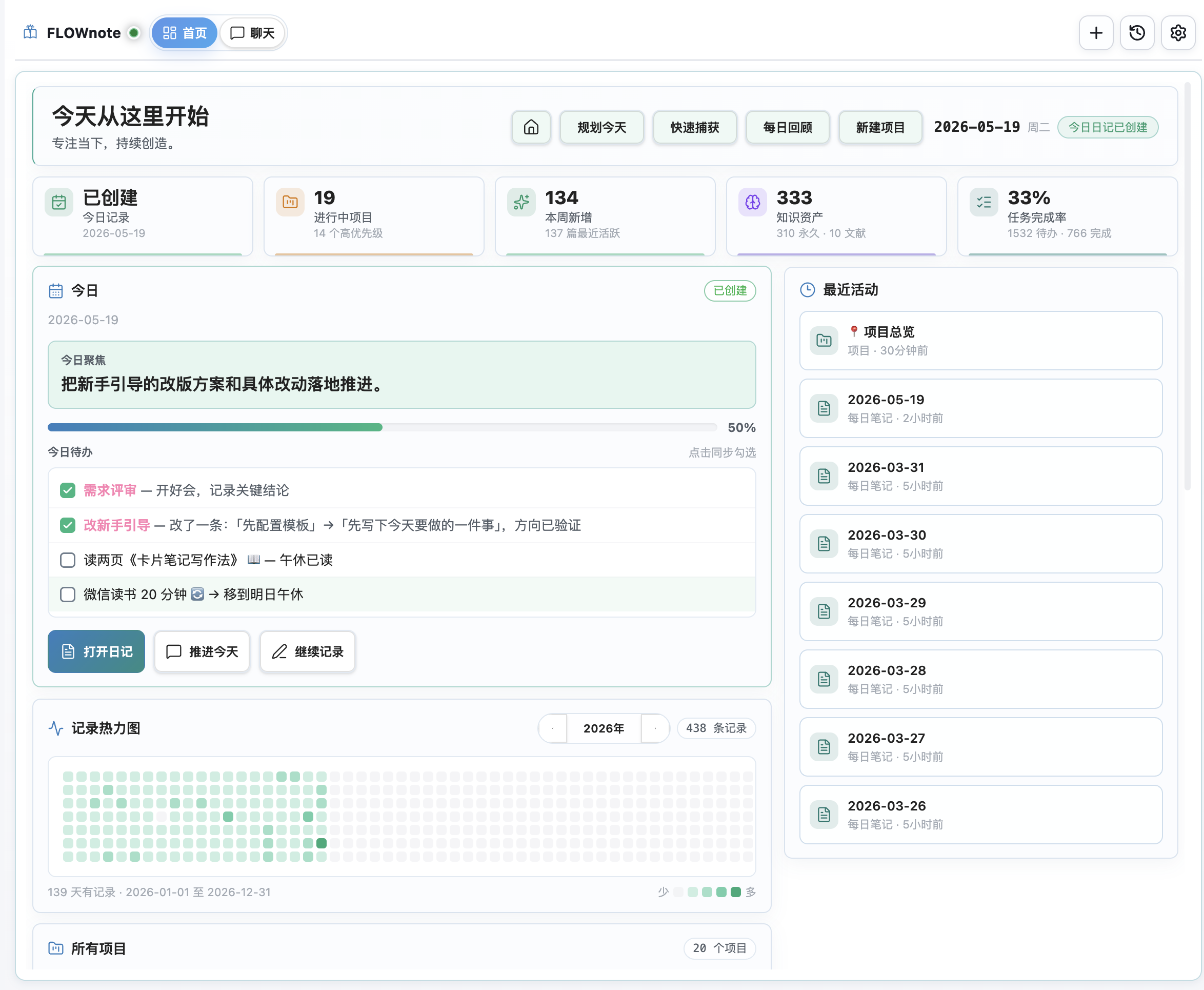This screenshot has height=990, width=1204.
Task: Open the 项目总览 activity item
Action: pos(980,341)
